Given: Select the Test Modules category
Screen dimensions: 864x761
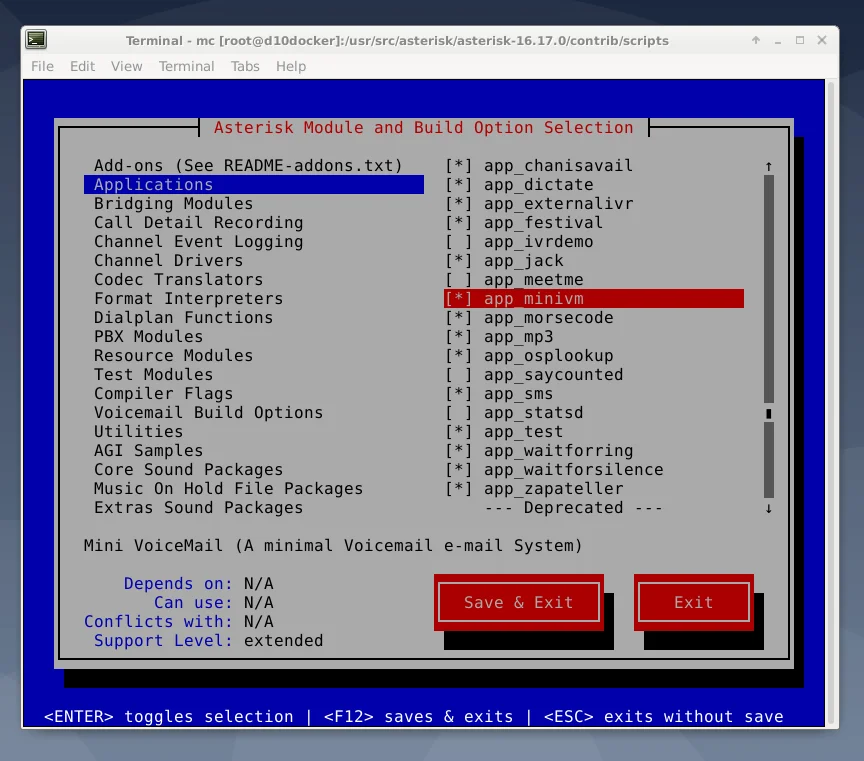Looking at the screenshot, I should click(x=153, y=375).
